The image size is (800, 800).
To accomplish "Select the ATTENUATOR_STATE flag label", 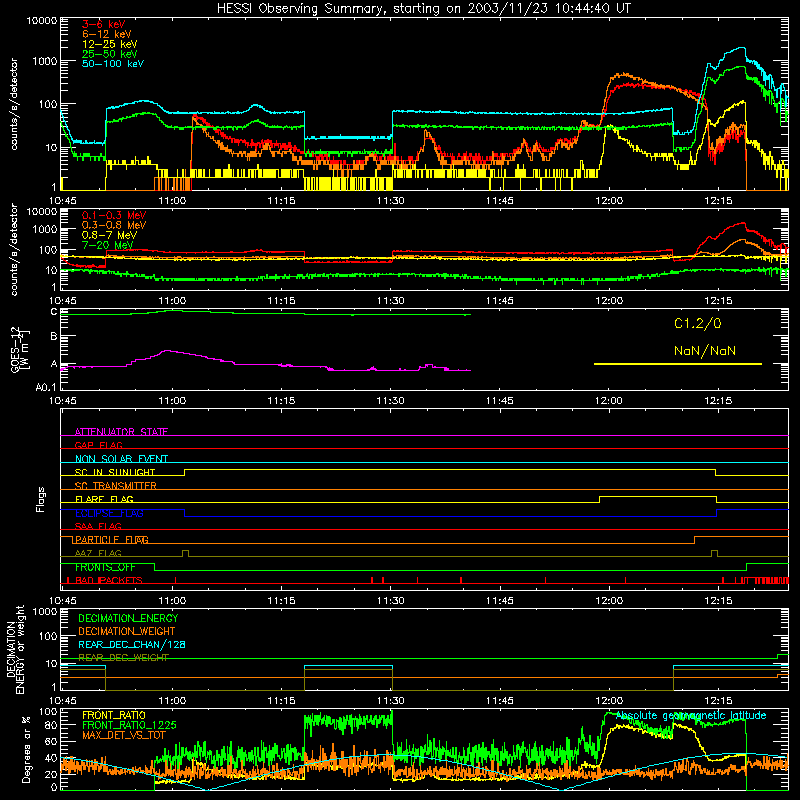I will [121, 432].
